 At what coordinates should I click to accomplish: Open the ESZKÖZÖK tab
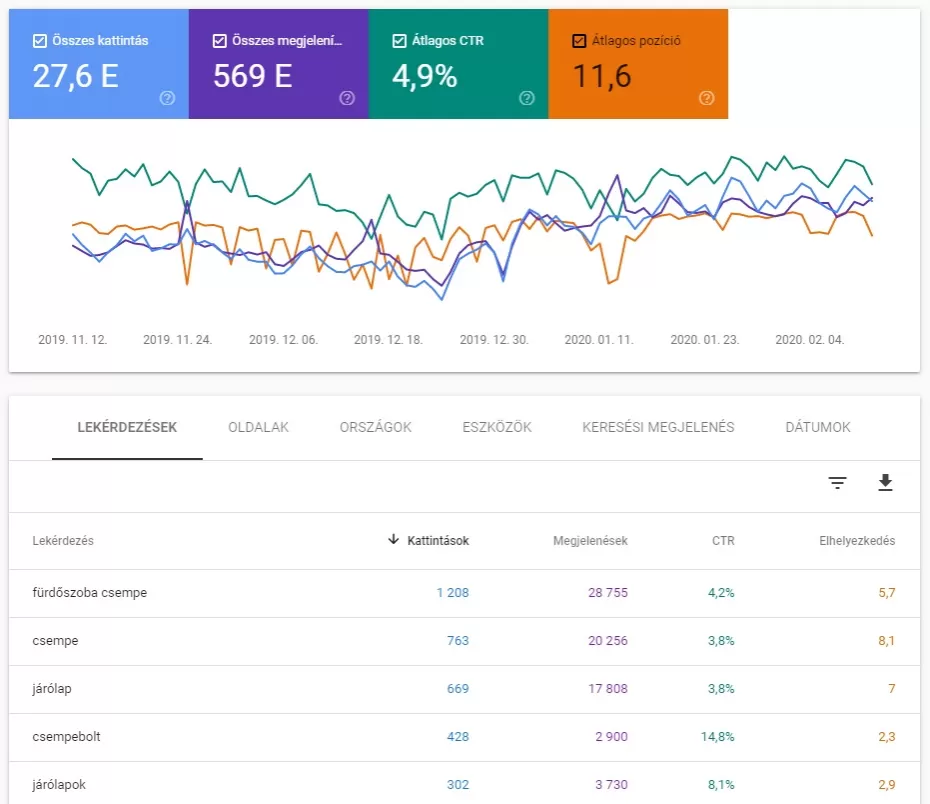click(x=497, y=427)
